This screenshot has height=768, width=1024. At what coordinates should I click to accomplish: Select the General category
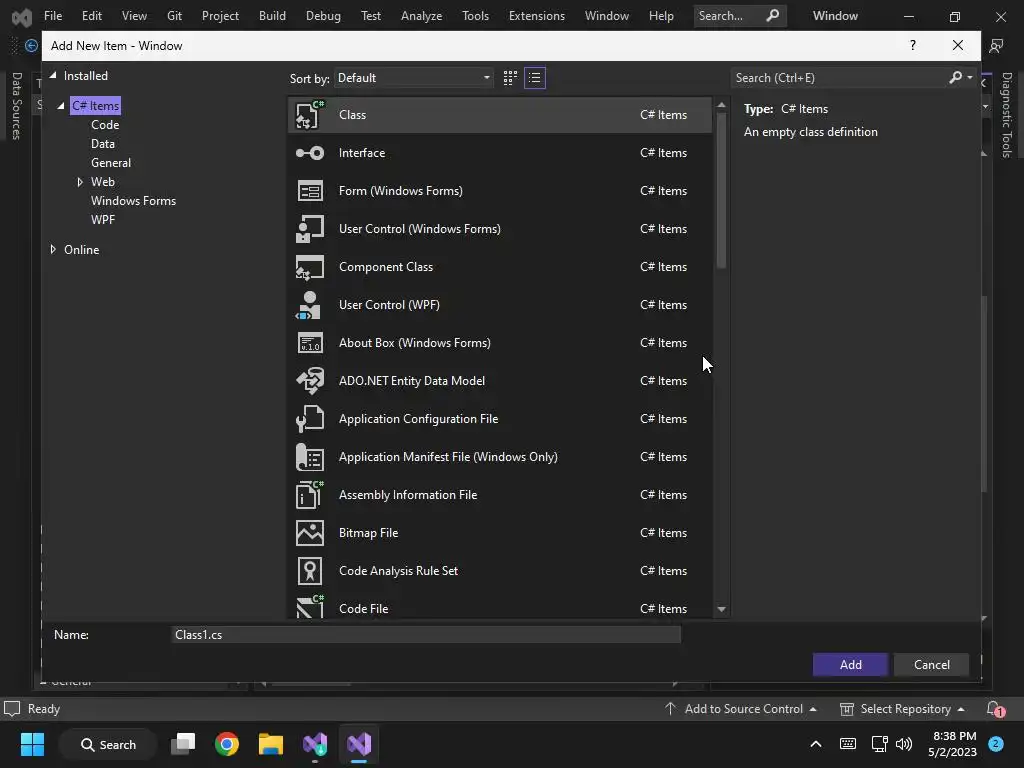(111, 163)
